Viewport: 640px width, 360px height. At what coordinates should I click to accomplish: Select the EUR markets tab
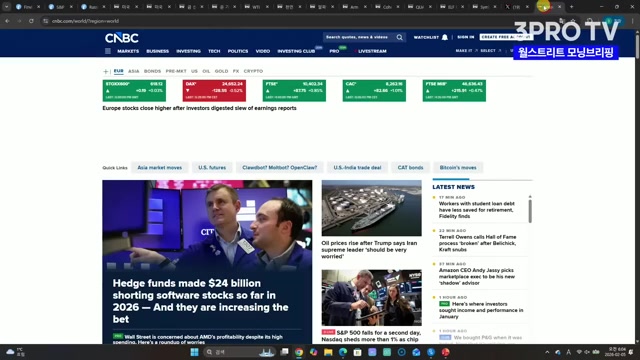pyautogui.click(x=118, y=71)
